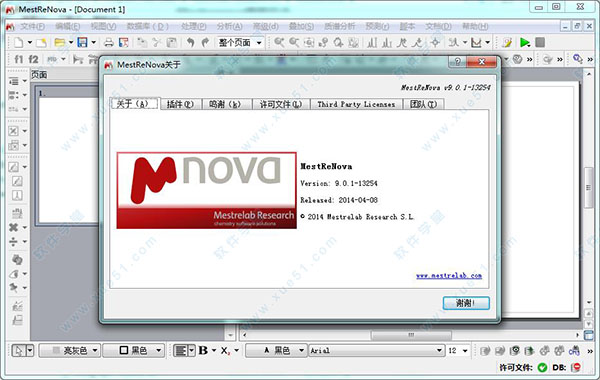Image resolution: width=600 pixels, height=380 pixels.
Task: Toggle the subscript X formatting button
Action: click(x=225, y=350)
